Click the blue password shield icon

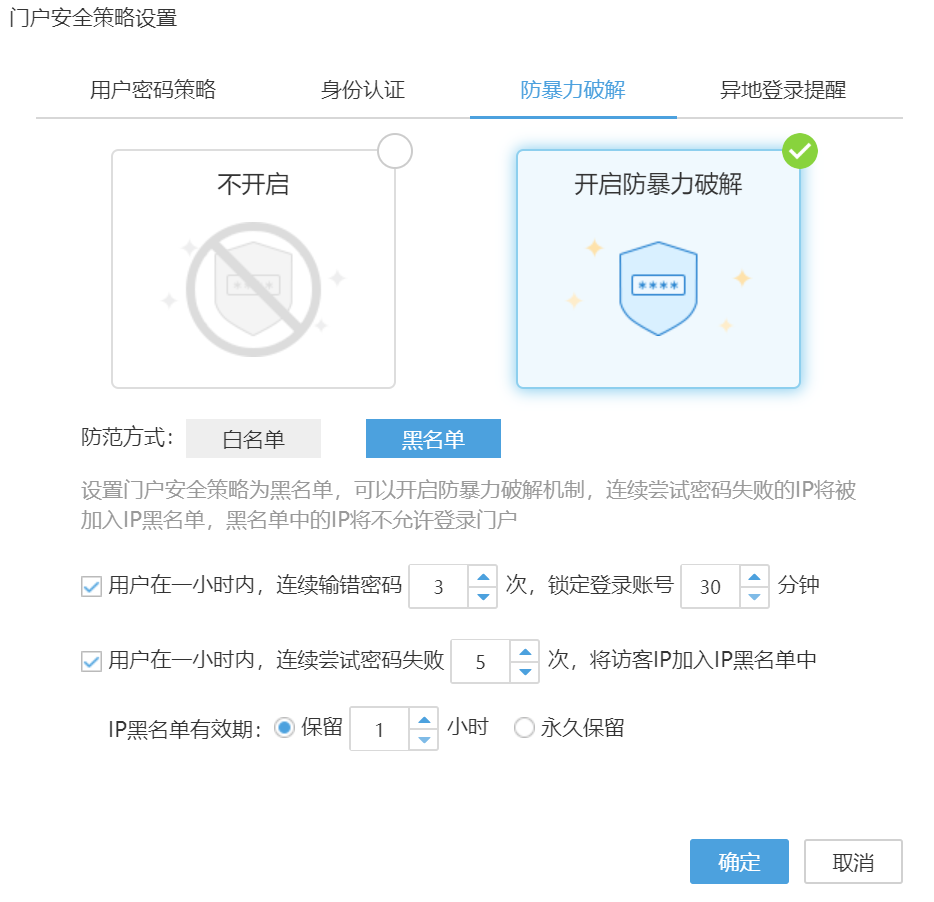(658, 287)
